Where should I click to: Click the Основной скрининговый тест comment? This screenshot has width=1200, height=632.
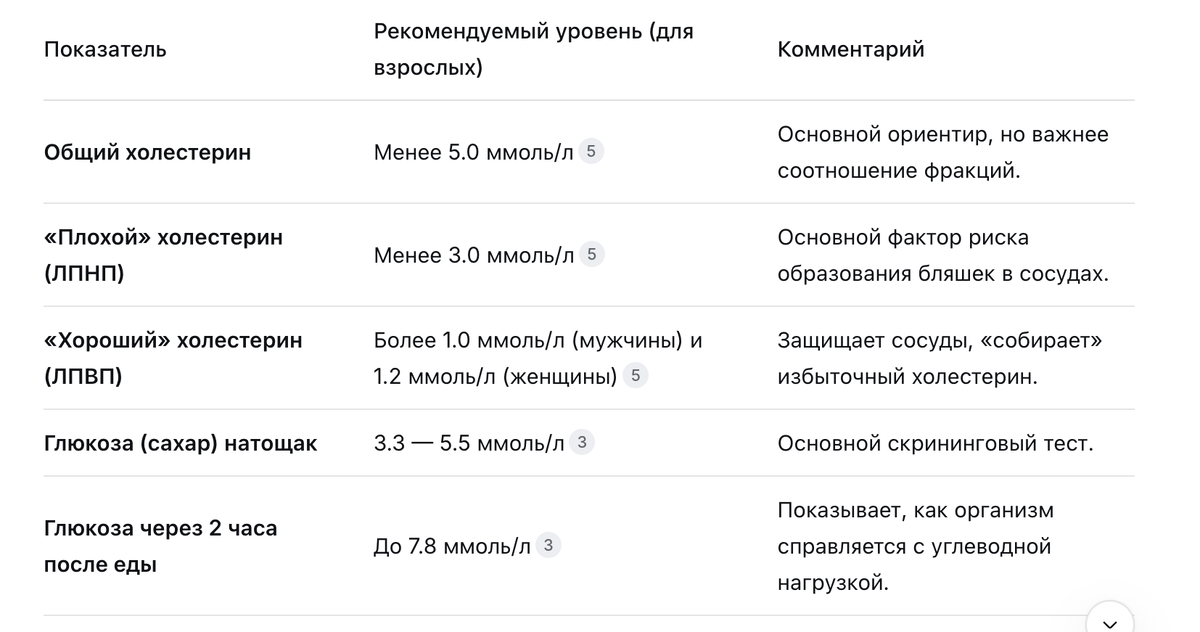936,443
